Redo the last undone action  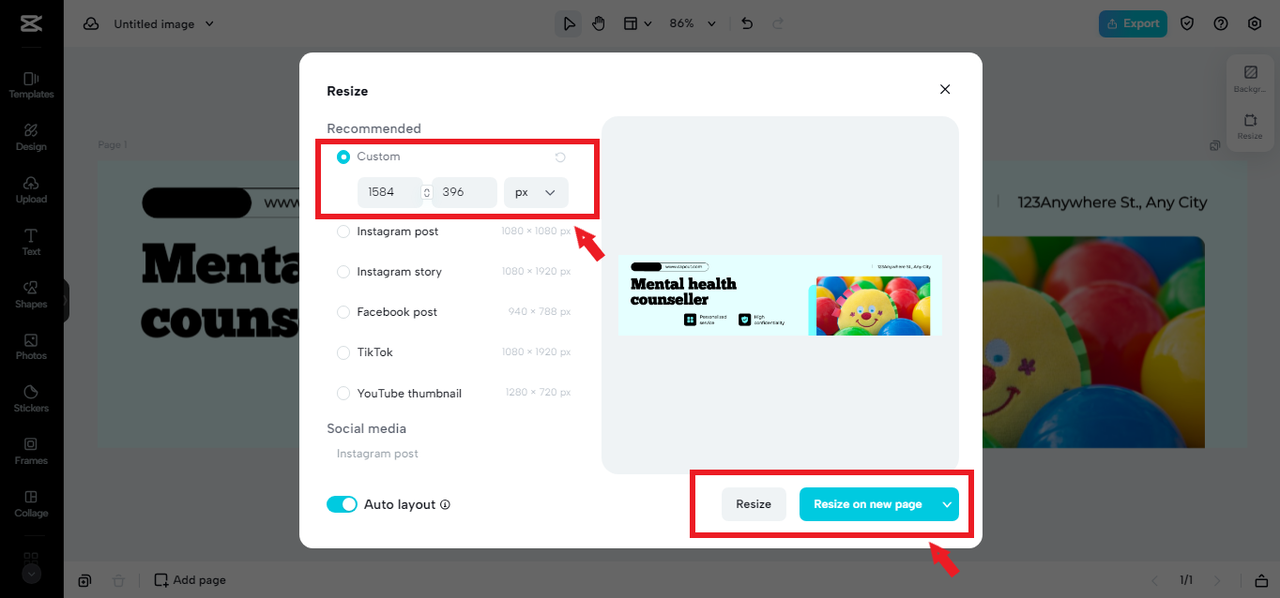[778, 23]
